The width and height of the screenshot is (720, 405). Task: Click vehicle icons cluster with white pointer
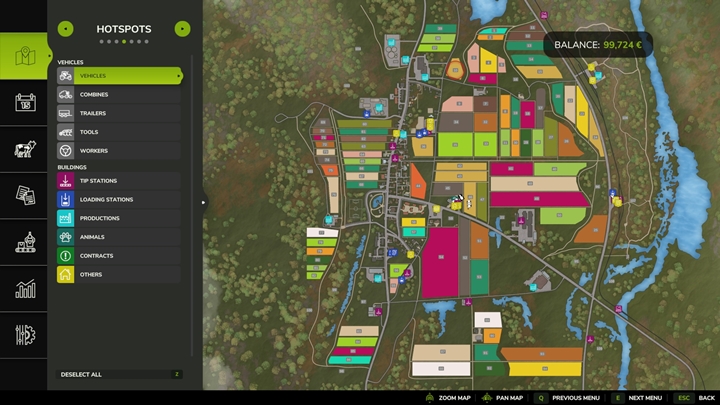tap(458, 201)
